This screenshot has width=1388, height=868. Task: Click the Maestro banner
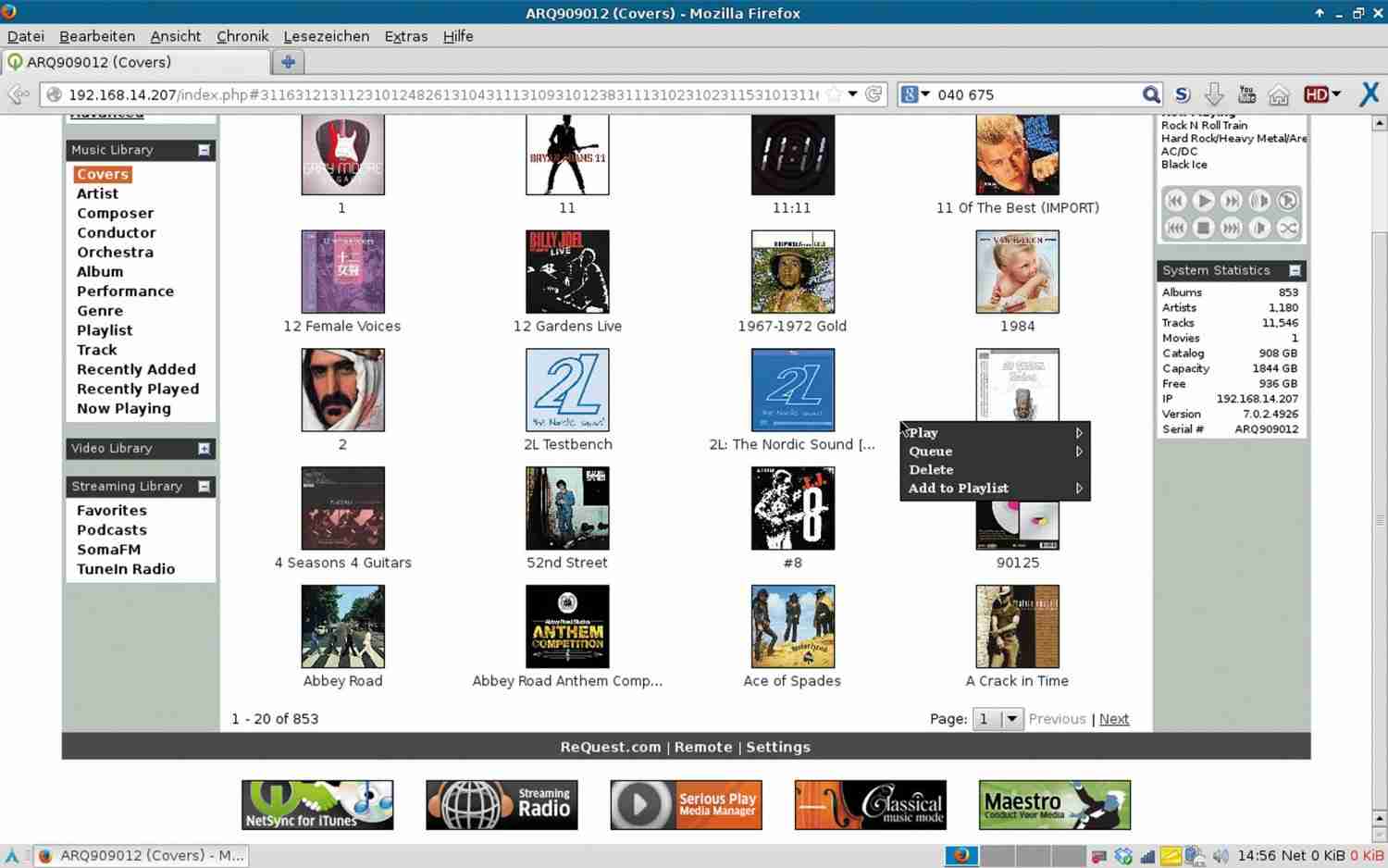click(x=1054, y=805)
